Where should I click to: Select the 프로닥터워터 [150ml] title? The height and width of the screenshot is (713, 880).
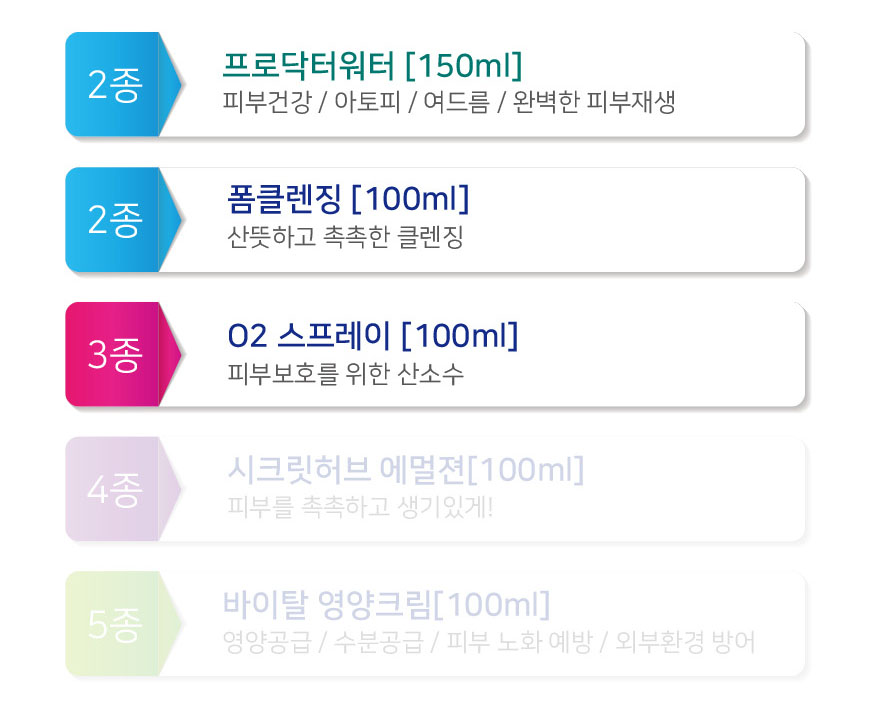point(373,65)
